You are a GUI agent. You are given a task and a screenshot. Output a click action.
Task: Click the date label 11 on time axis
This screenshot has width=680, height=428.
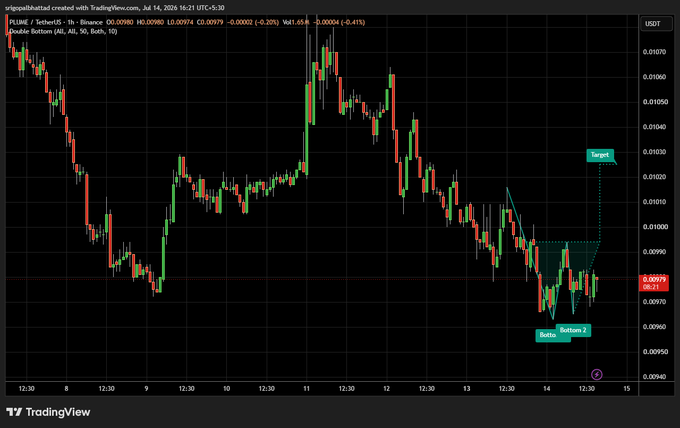(306, 389)
